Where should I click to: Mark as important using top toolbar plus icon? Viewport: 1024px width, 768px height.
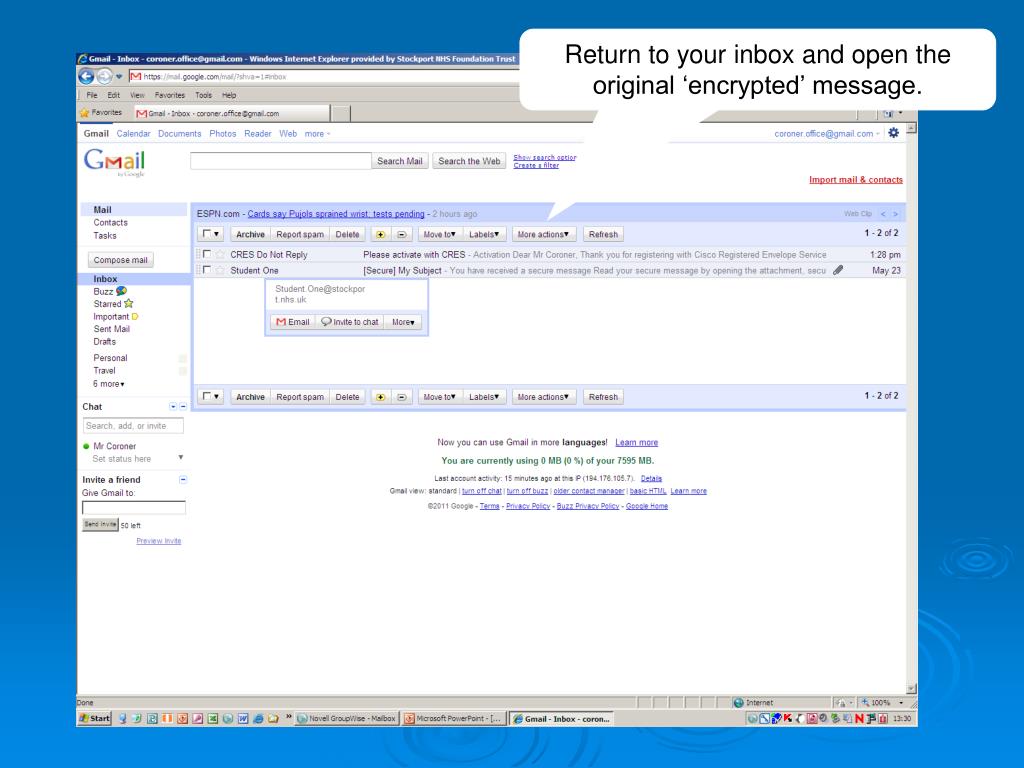[x=380, y=234]
